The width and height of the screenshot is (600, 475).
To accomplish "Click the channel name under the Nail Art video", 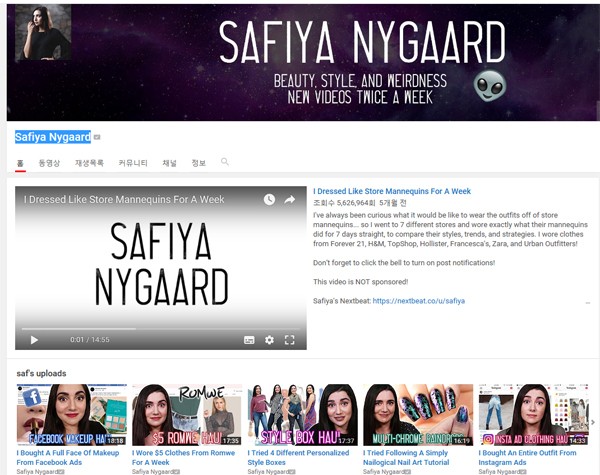I will (384, 472).
